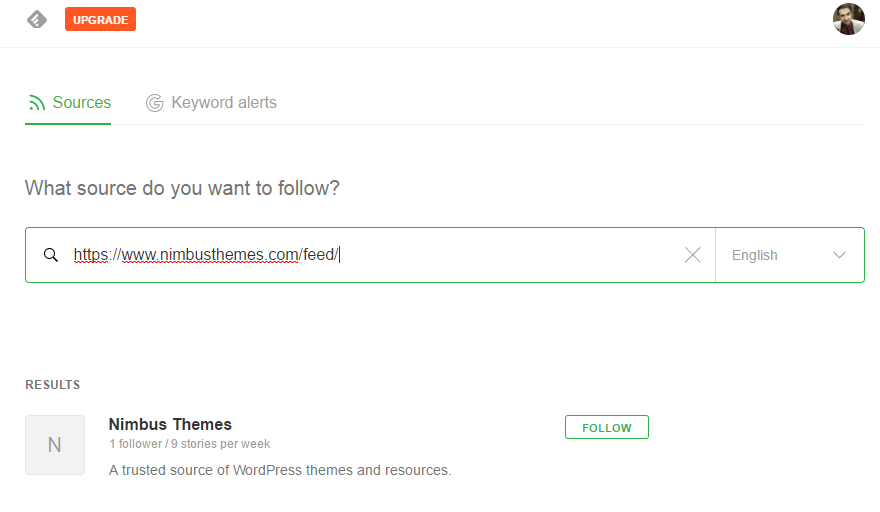Click the RSS icon beside Sources
The height and width of the screenshot is (512, 880).
[36, 103]
